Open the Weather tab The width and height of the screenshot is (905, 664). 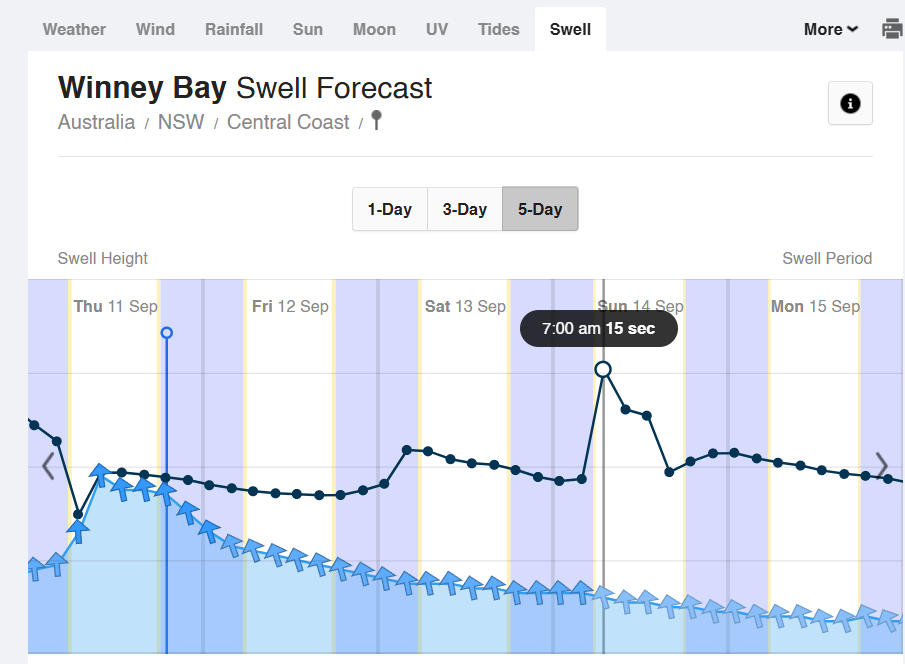pos(73,29)
